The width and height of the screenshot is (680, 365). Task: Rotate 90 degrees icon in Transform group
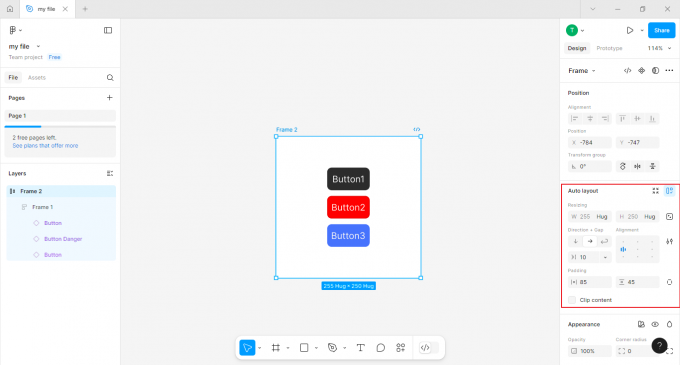pyautogui.click(x=622, y=166)
